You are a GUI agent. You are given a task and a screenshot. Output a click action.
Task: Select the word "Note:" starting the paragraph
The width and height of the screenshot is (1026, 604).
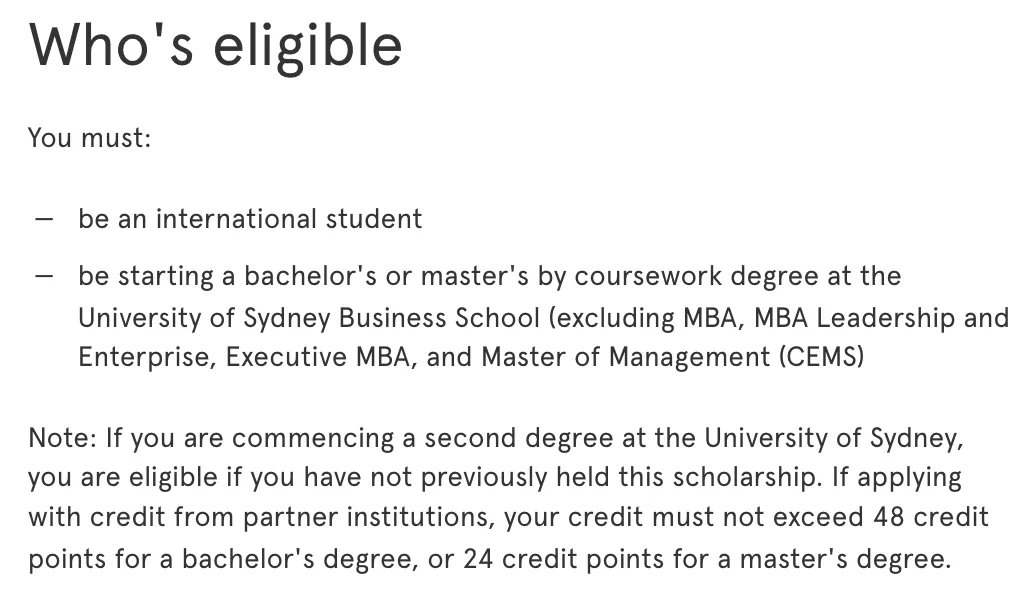point(63,438)
